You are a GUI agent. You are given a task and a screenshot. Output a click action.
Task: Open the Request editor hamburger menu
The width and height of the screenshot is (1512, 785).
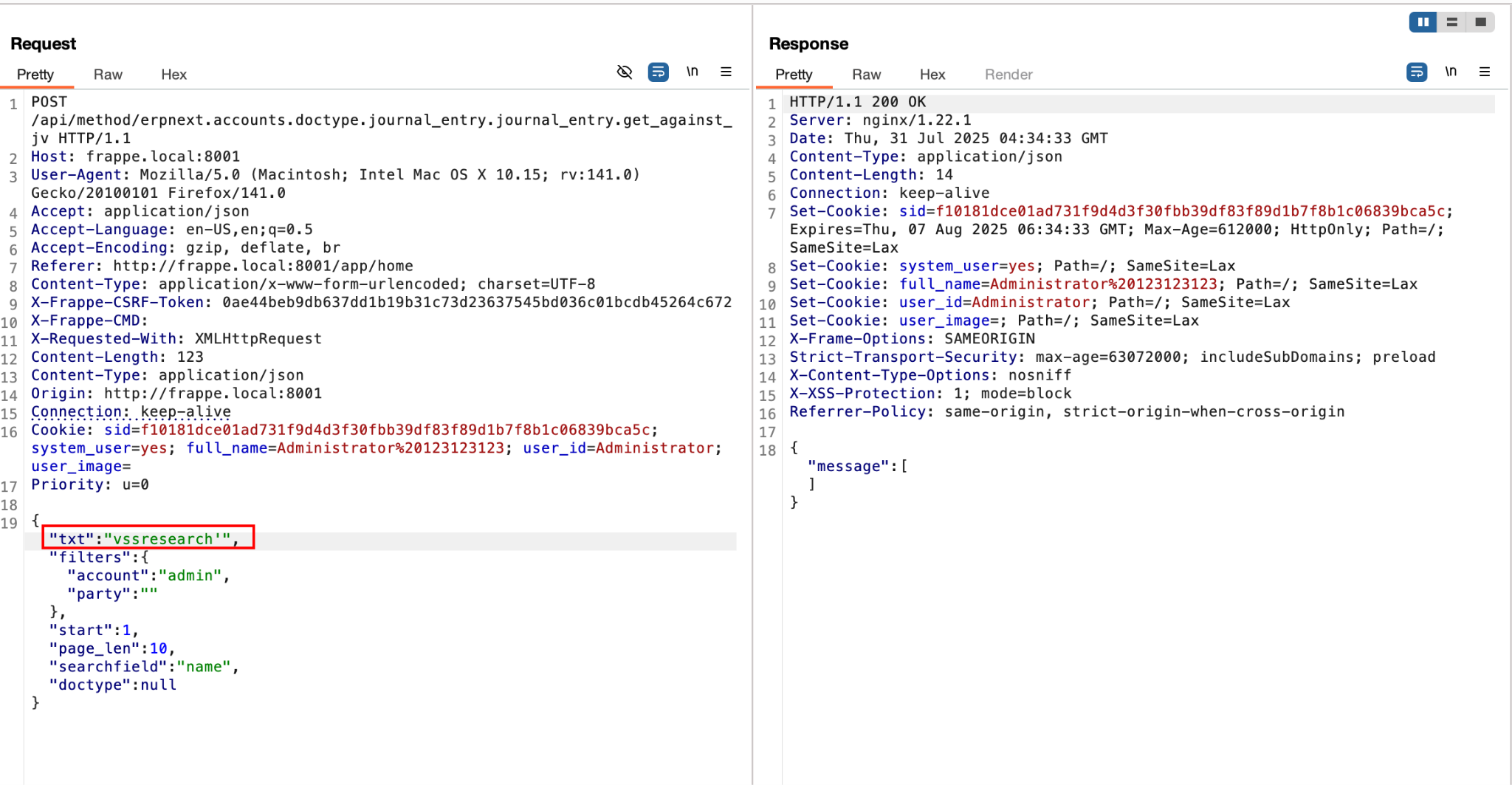click(x=726, y=72)
